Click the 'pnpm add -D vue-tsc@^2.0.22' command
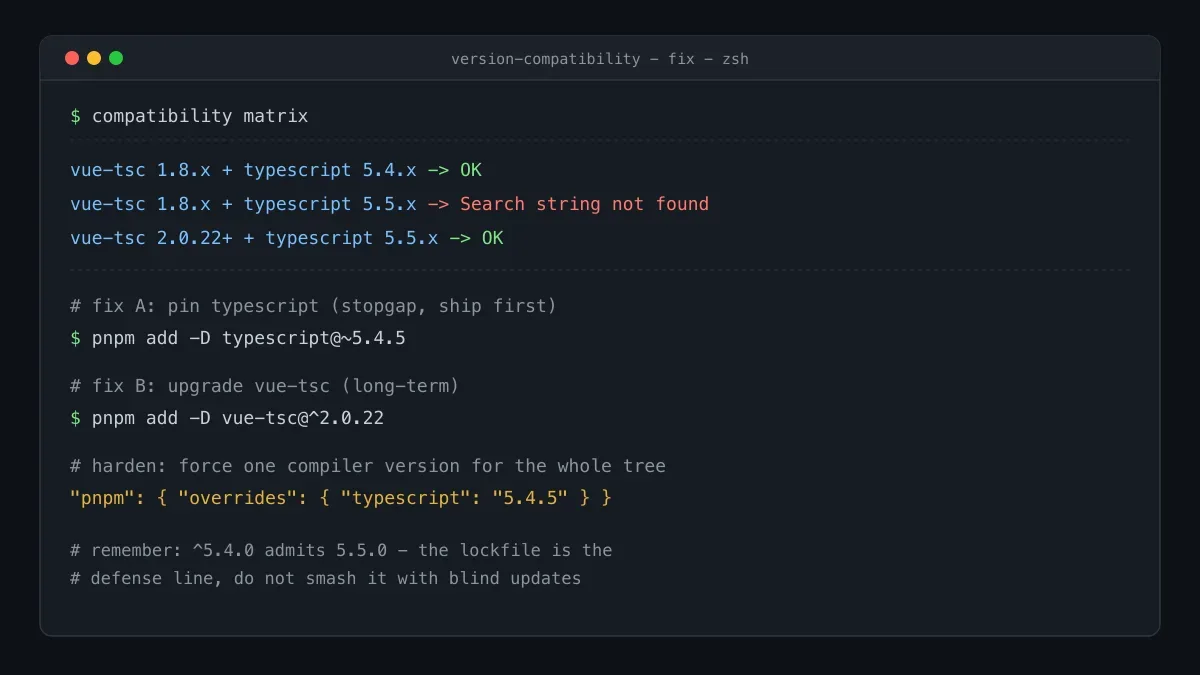 point(238,418)
